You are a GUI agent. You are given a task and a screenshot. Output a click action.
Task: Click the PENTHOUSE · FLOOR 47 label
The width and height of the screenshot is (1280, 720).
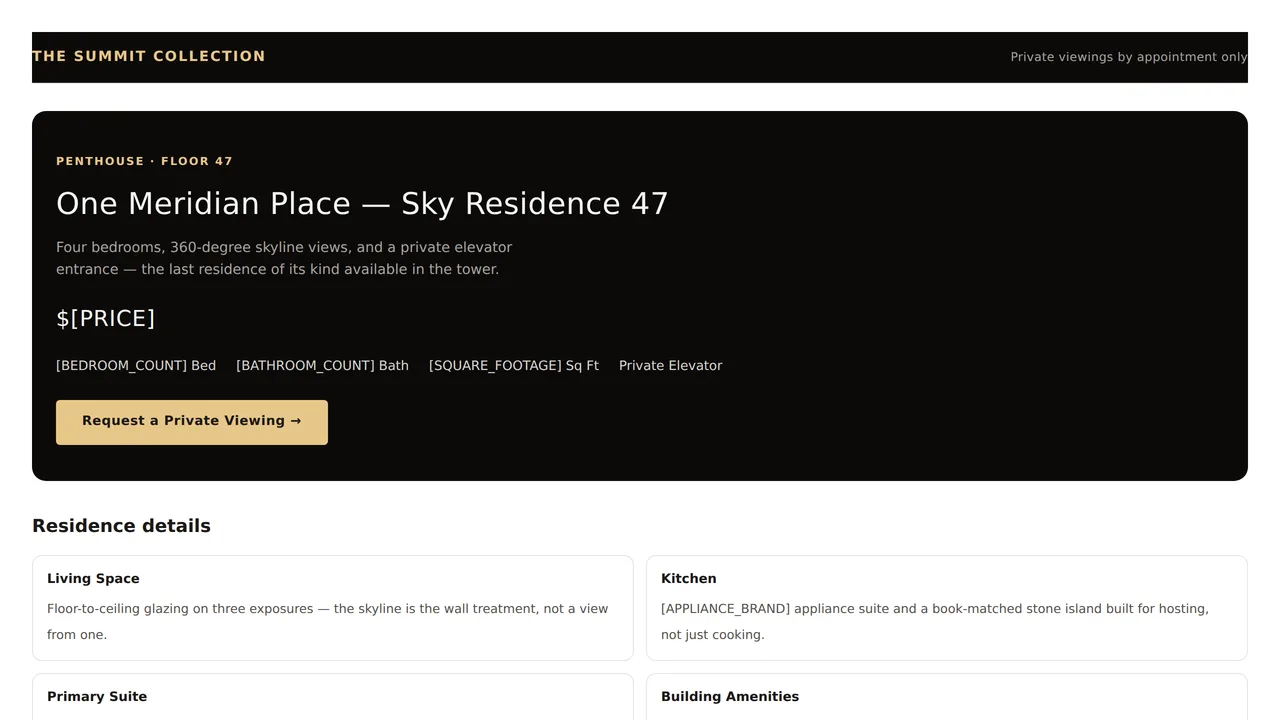click(144, 161)
